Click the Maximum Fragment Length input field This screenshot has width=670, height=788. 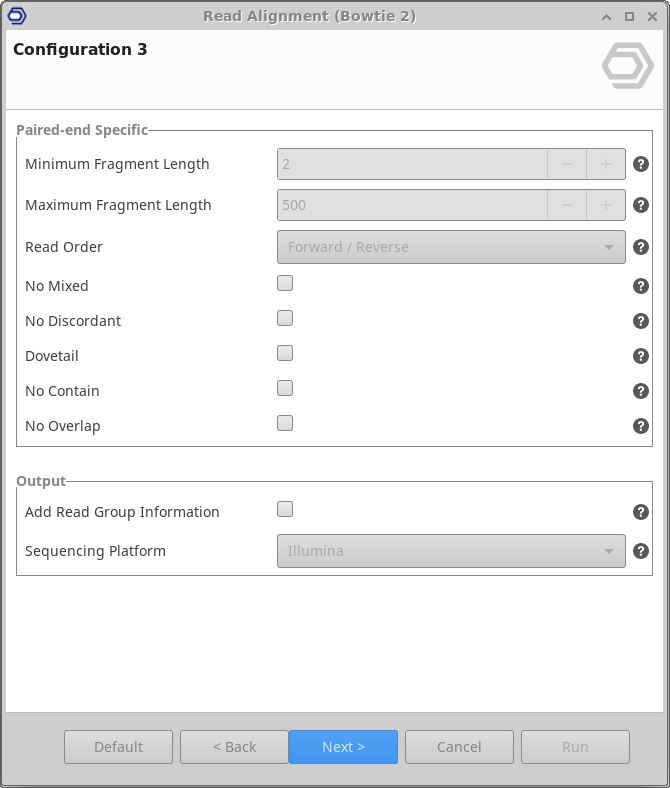coord(412,205)
